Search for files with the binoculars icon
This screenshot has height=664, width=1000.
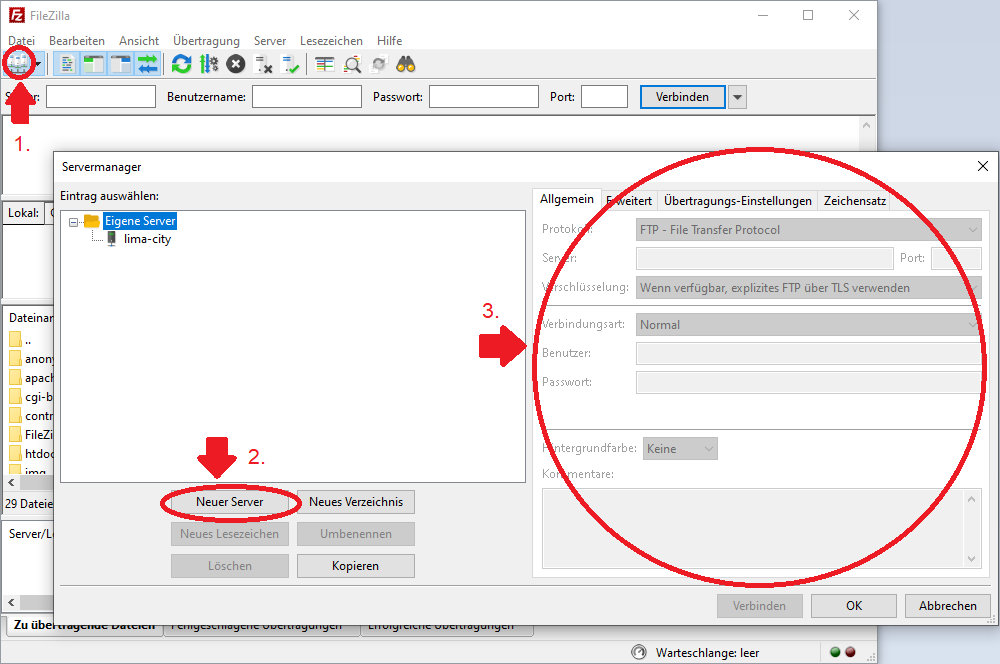coord(405,62)
